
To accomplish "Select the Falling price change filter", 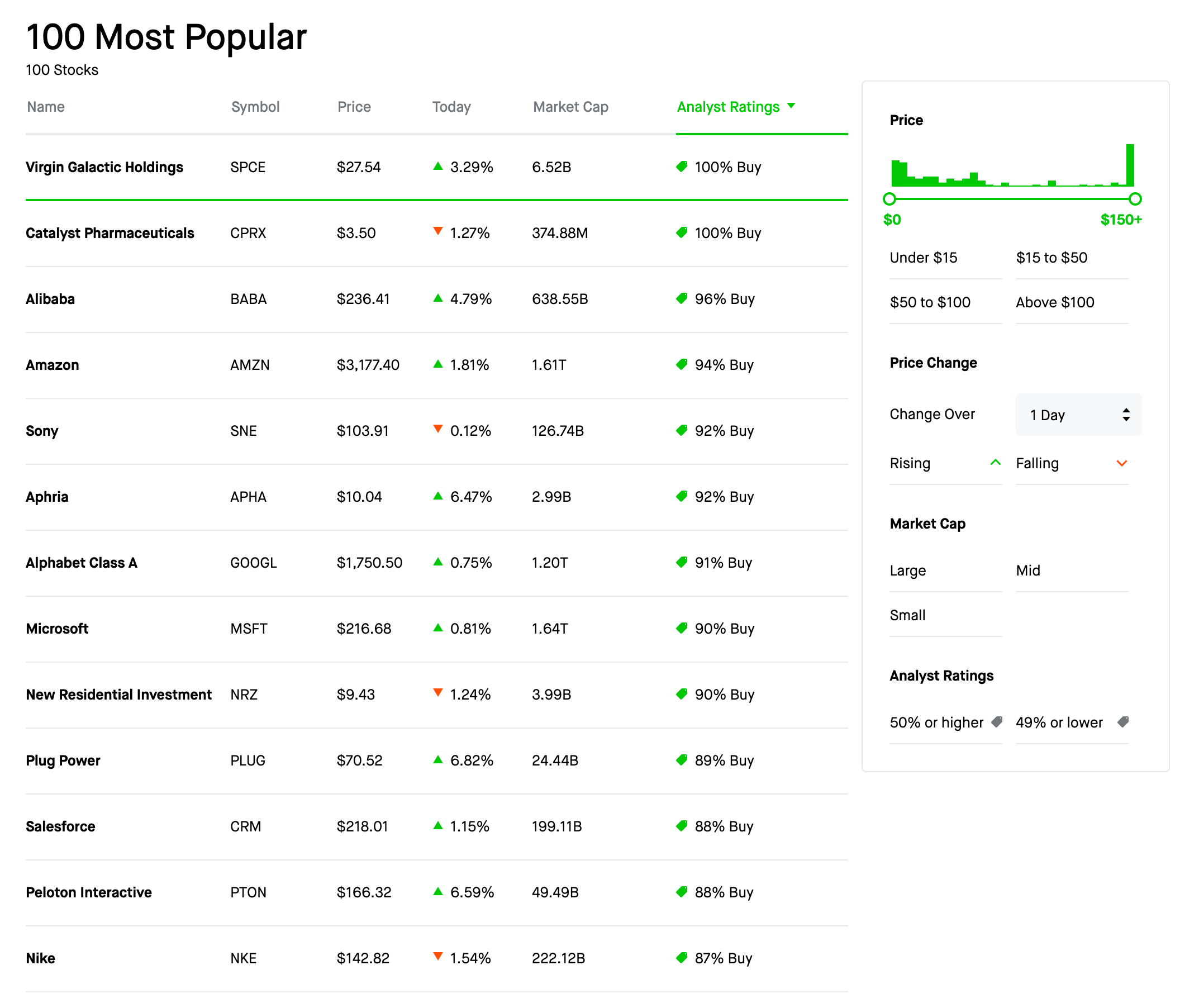I will [x=1072, y=464].
